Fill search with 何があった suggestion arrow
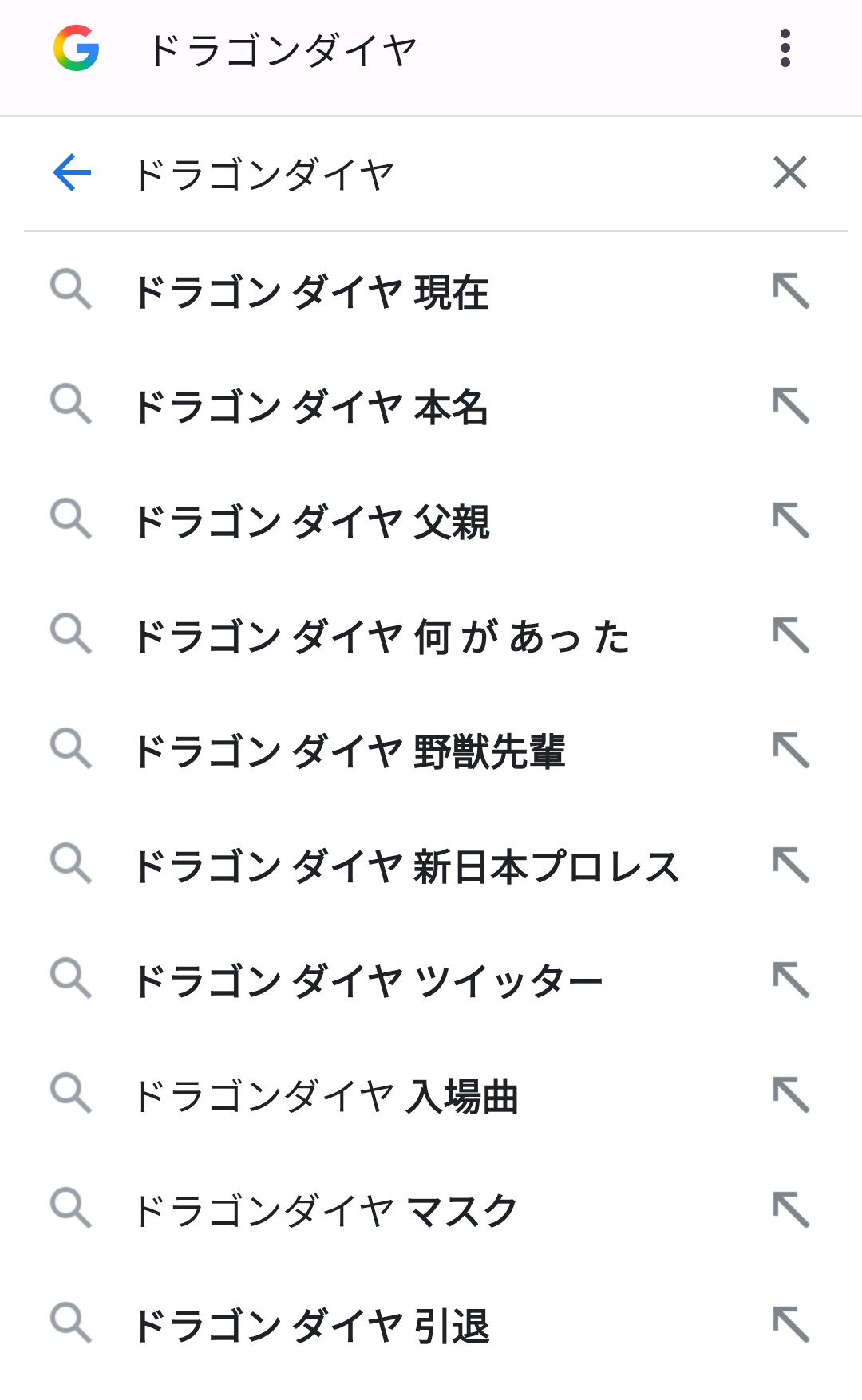This screenshot has width=862, height=1400. [x=791, y=636]
